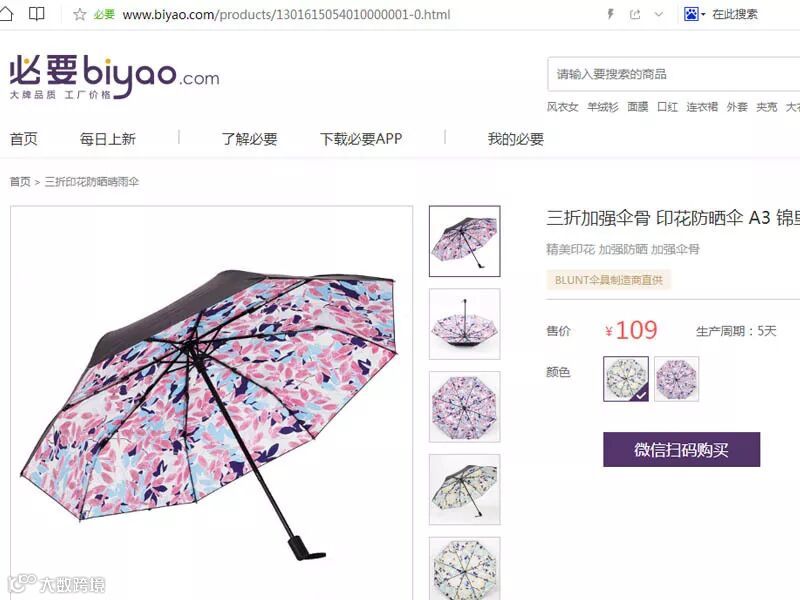The image size is (800, 600).
Task: Bookmark page with the star icon
Action: coord(80,14)
